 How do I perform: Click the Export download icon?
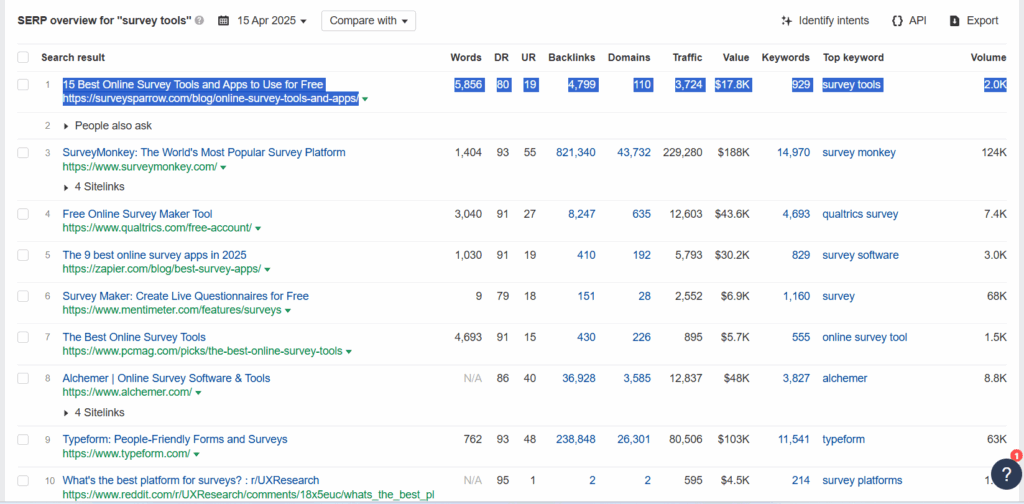click(955, 21)
